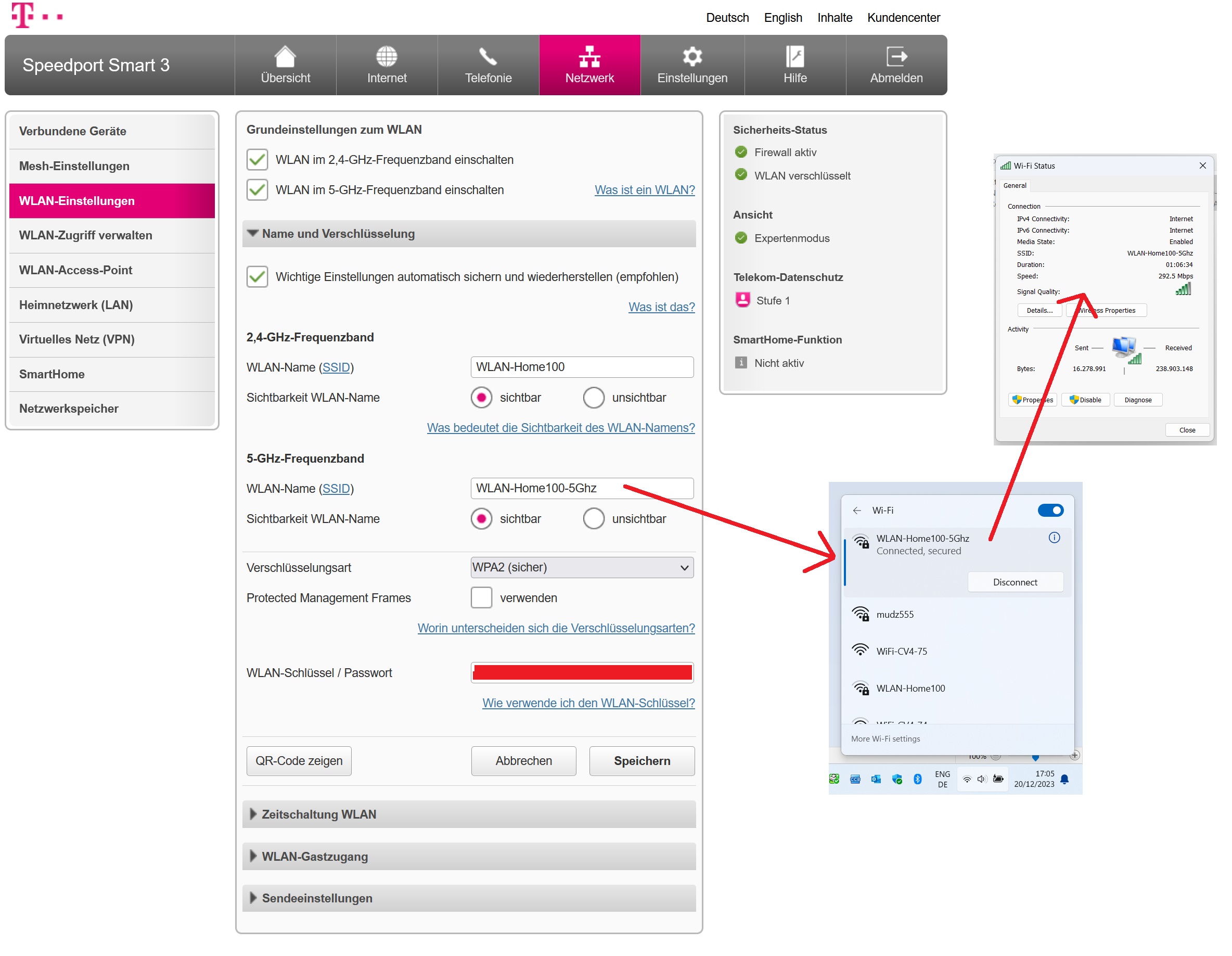Turn off the Wi-Fi toggle switch
The height and width of the screenshot is (956, 1232).
pos(1050,511)
